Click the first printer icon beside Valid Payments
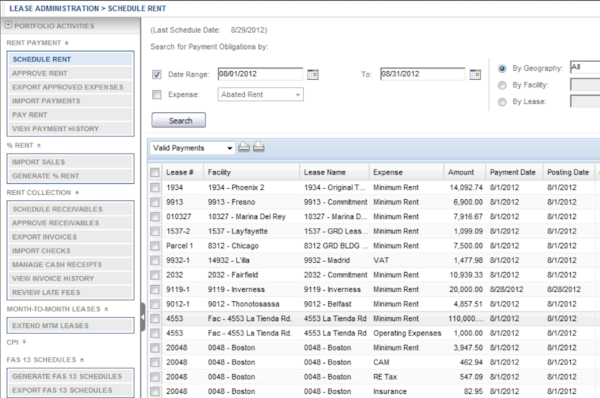The height and width of the screenshot is (398, 600). coord(244,147)
